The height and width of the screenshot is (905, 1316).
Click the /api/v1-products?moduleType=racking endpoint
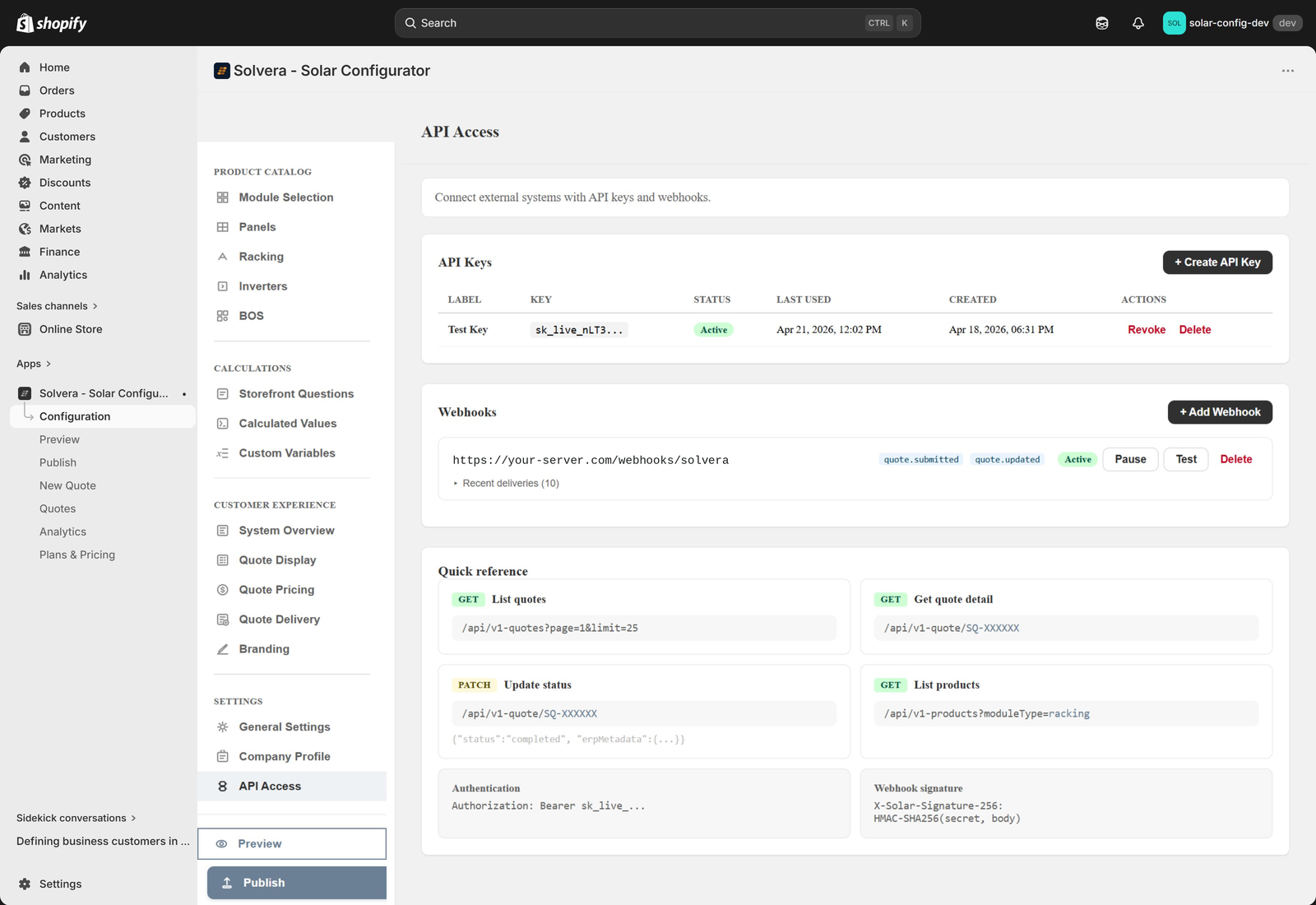1066,713
